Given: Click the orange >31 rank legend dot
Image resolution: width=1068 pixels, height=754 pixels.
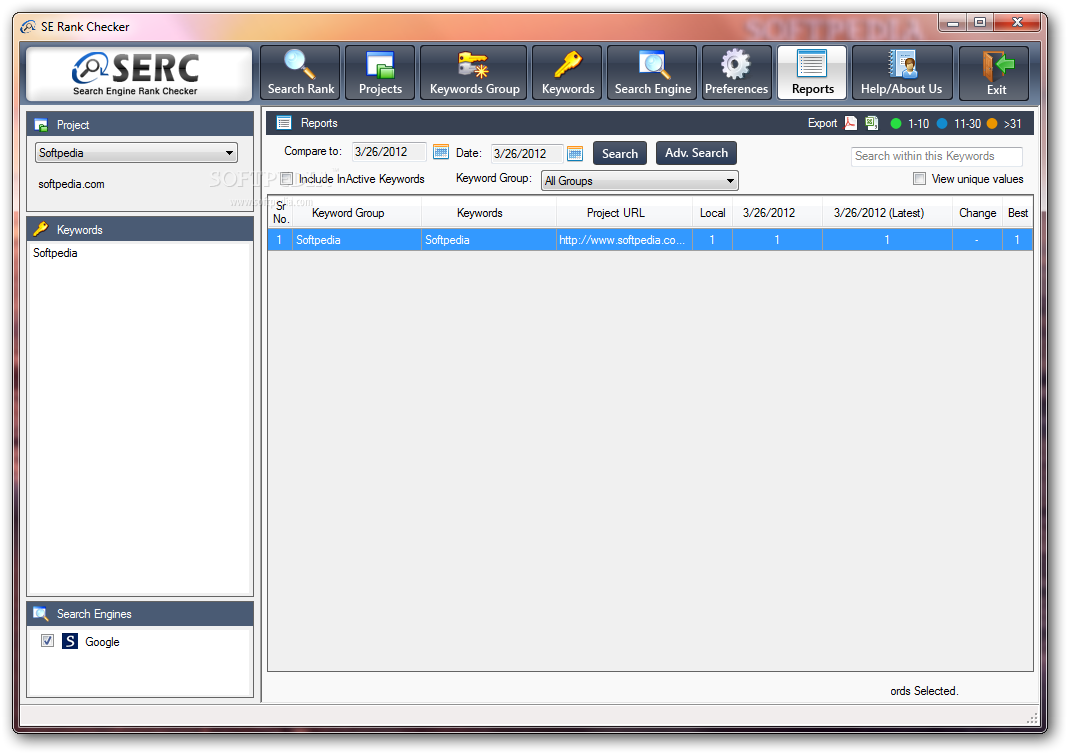Looking at the screenshot, I should coord(992,123).
